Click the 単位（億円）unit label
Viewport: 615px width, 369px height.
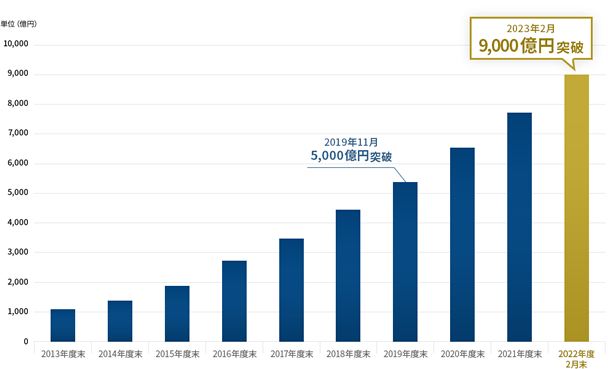(x=18, y=24)
